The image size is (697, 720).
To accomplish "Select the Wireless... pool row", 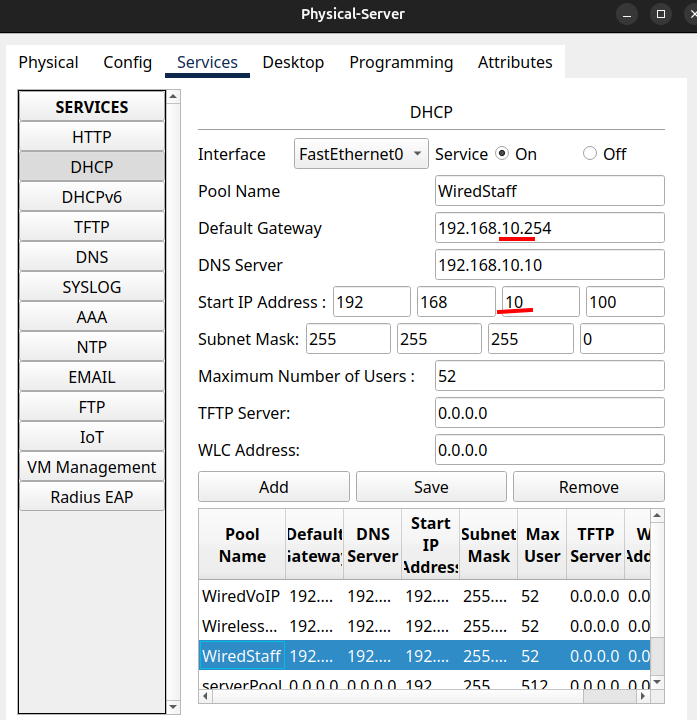I will (x=425, y=625).
